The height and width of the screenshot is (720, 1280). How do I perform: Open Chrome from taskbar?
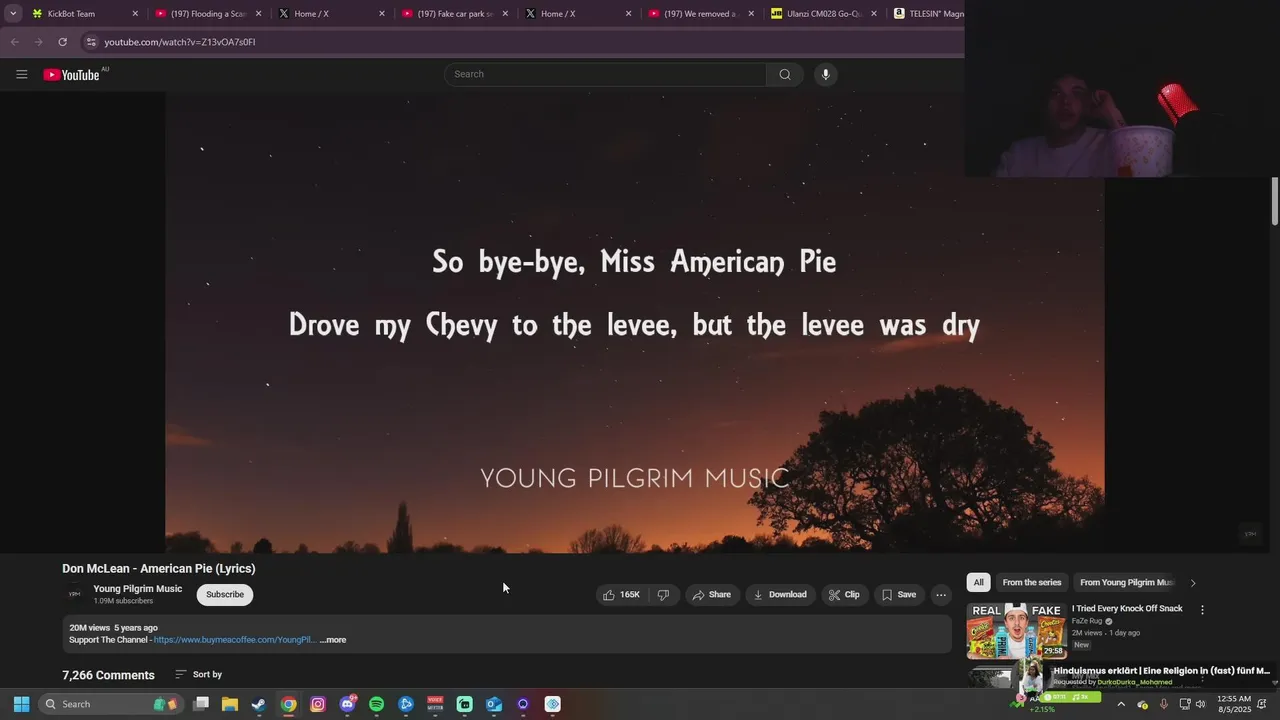(288, 704)
